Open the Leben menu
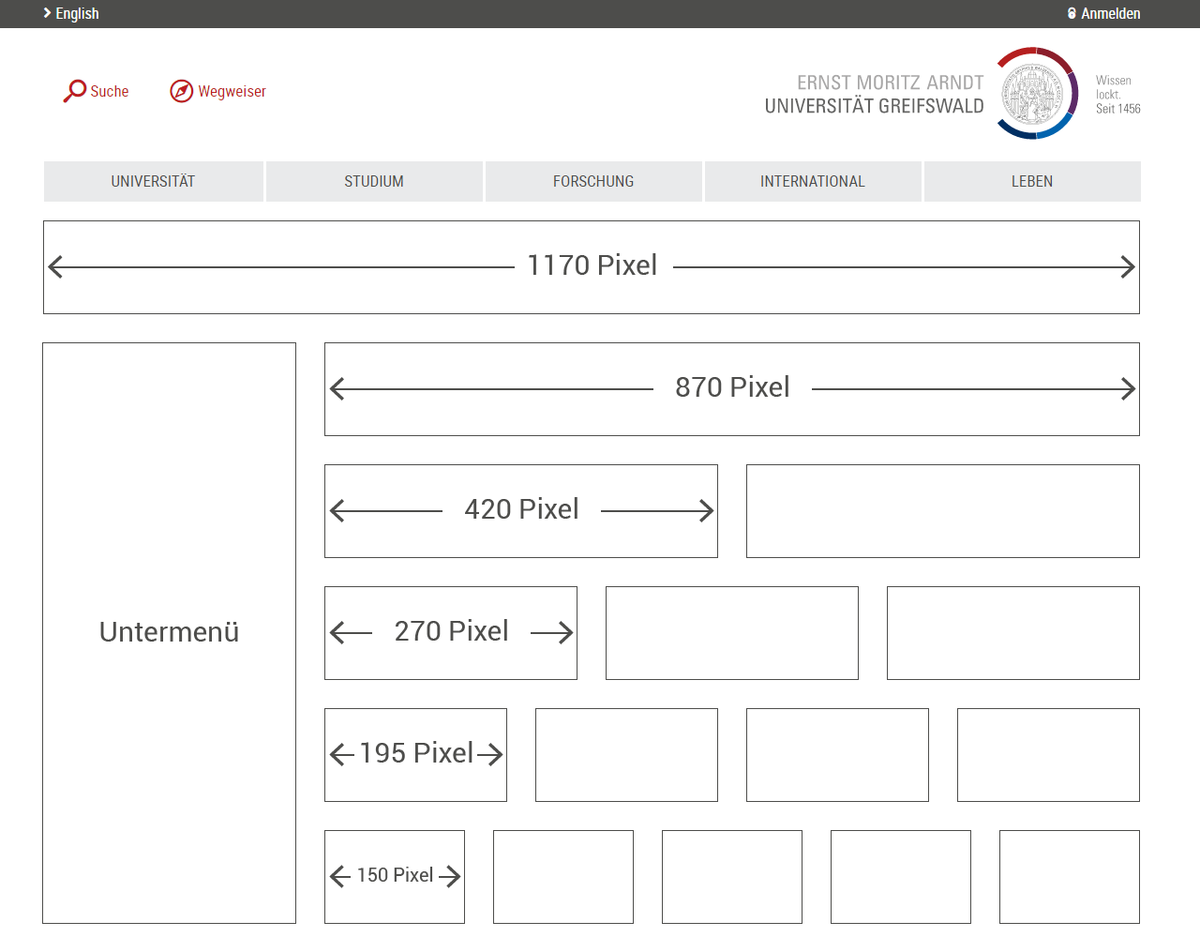Image resolution: width=1200 pixels, height=952 pixels. [1032, 181]
